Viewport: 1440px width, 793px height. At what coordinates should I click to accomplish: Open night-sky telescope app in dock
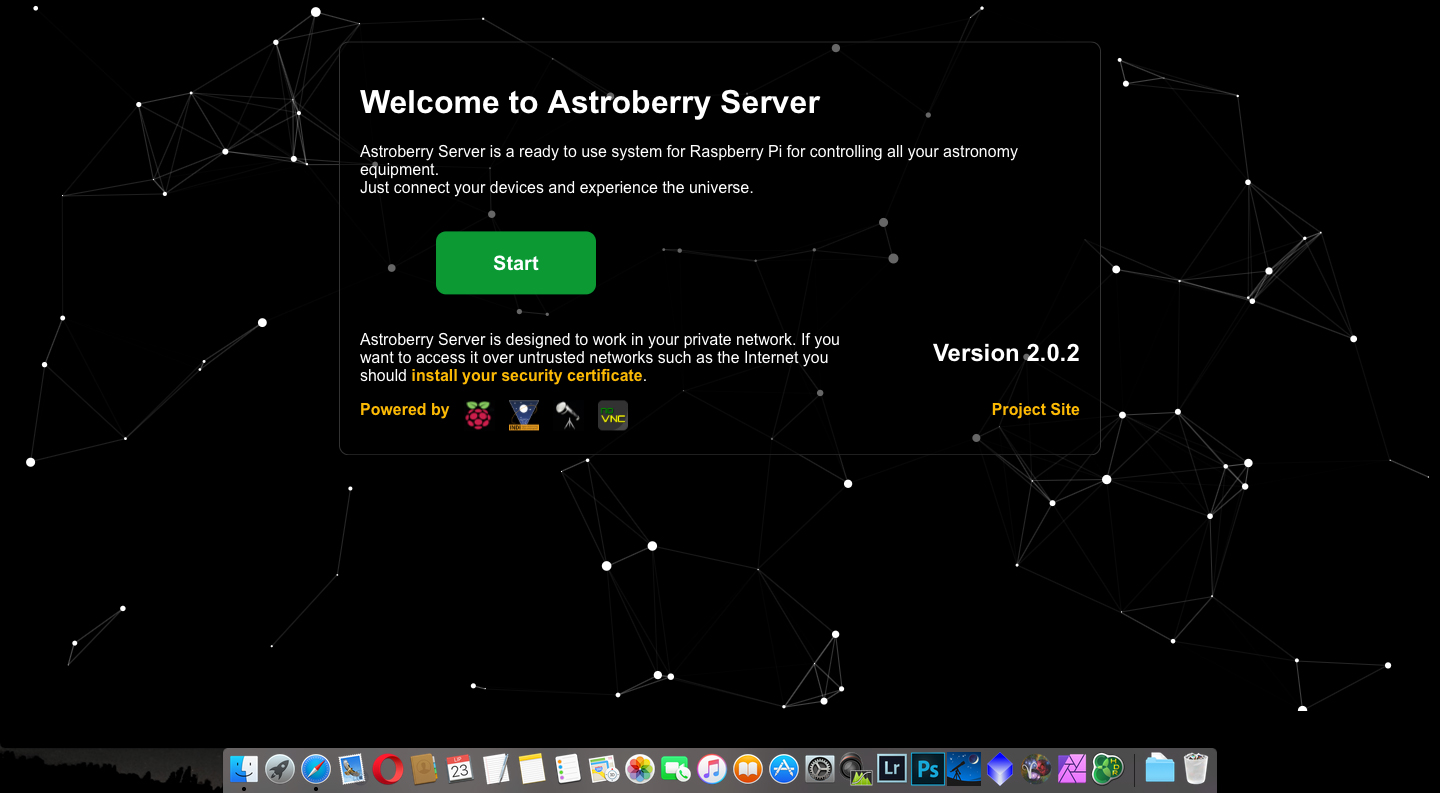[964, 769]
